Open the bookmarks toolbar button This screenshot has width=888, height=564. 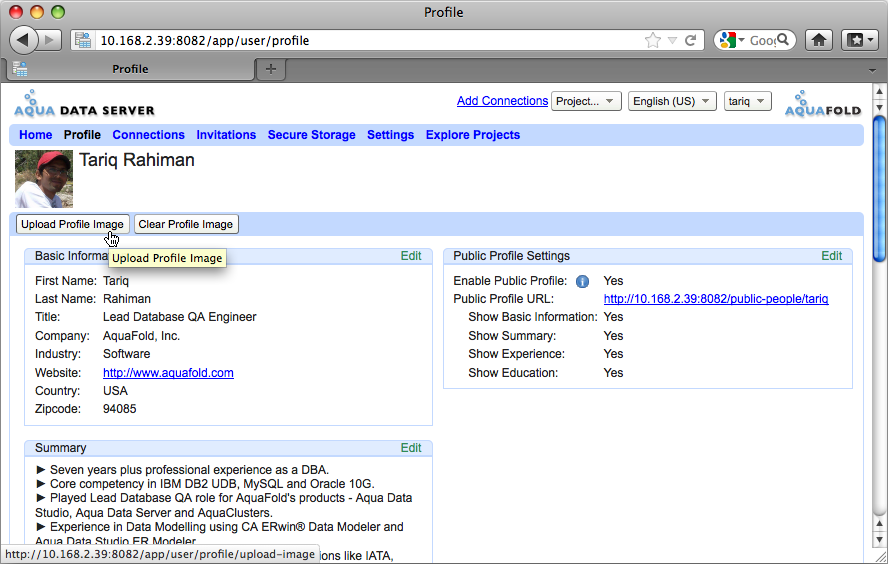coord(860,40)
